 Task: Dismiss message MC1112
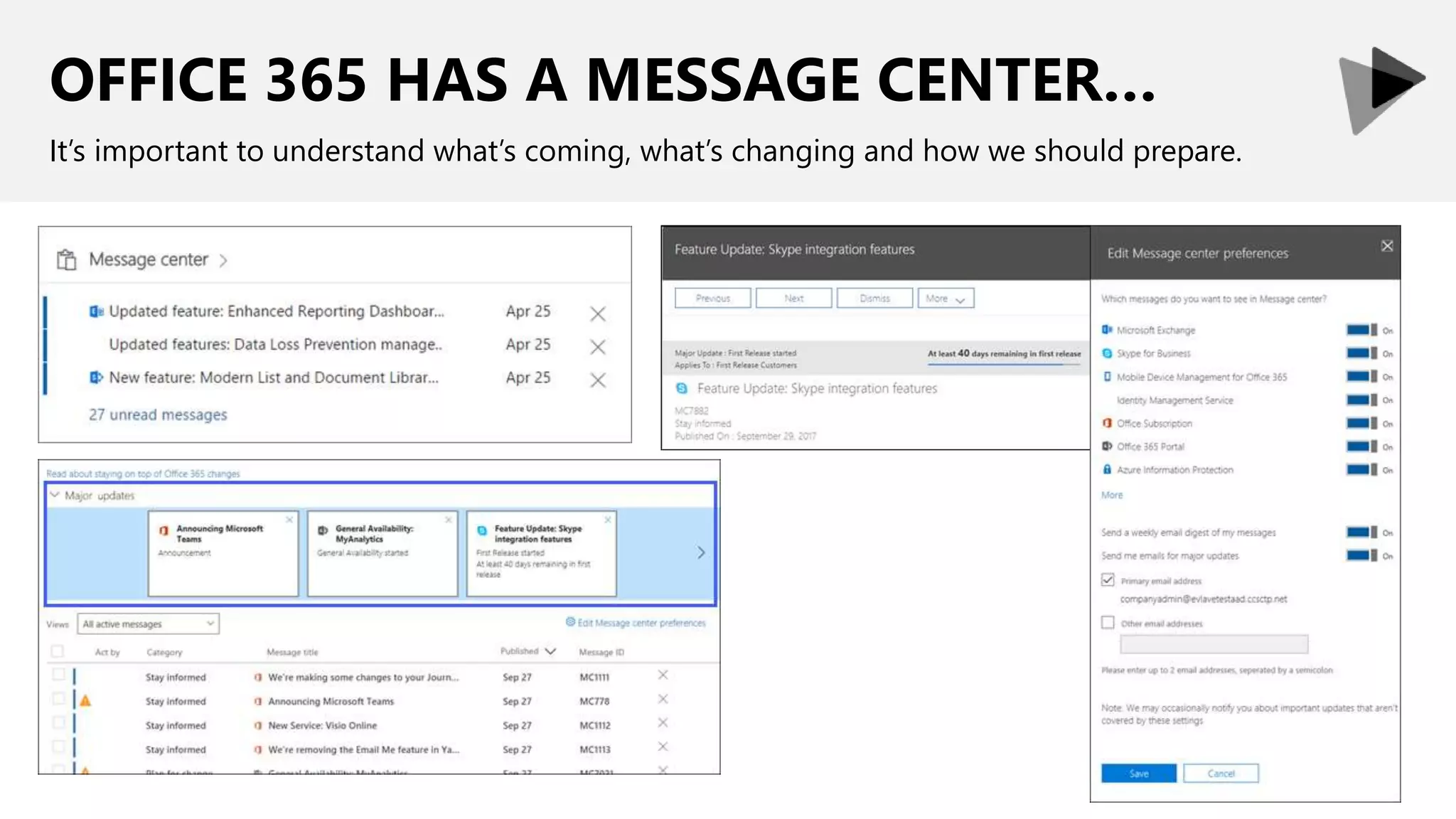(x=663, y=722)
